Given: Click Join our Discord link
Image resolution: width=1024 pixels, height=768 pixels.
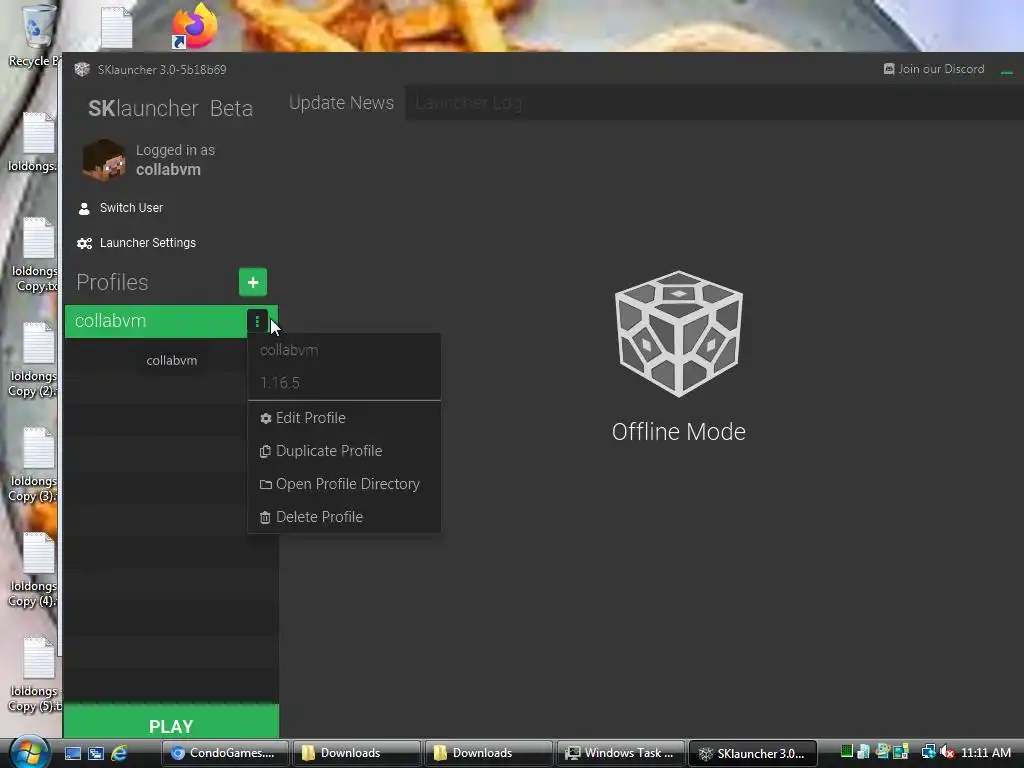Looking at the screenshot, I should click(x=941, y=69).
